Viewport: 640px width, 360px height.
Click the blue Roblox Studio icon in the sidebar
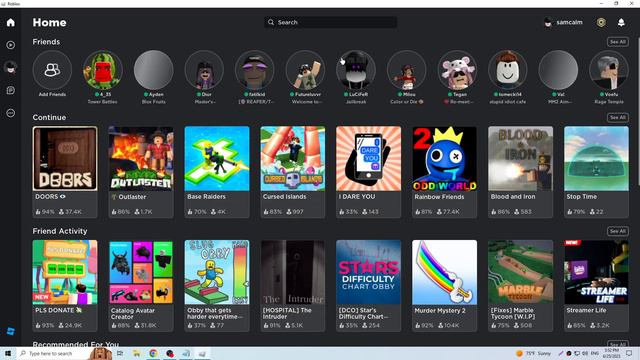(11, 331)
